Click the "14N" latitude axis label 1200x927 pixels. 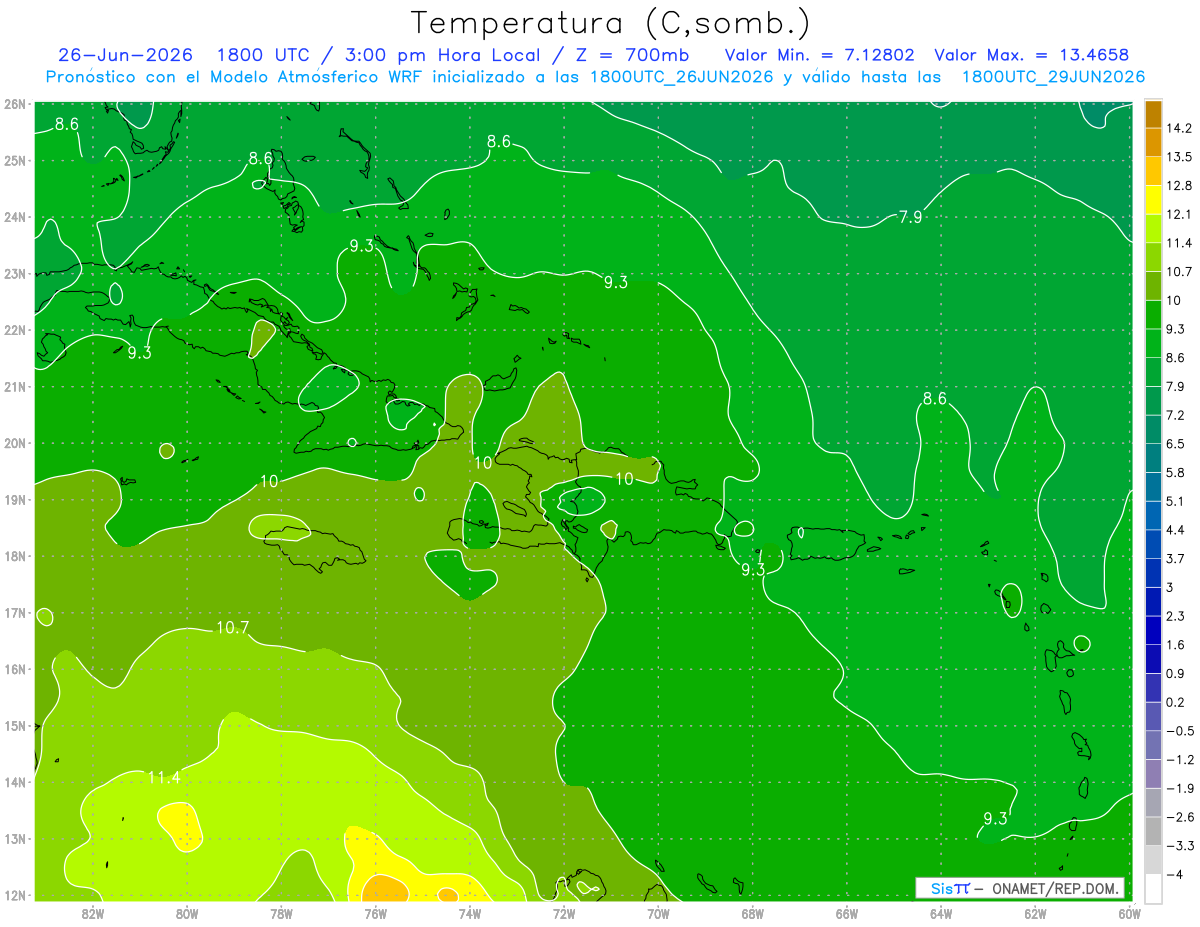(15, 782)
